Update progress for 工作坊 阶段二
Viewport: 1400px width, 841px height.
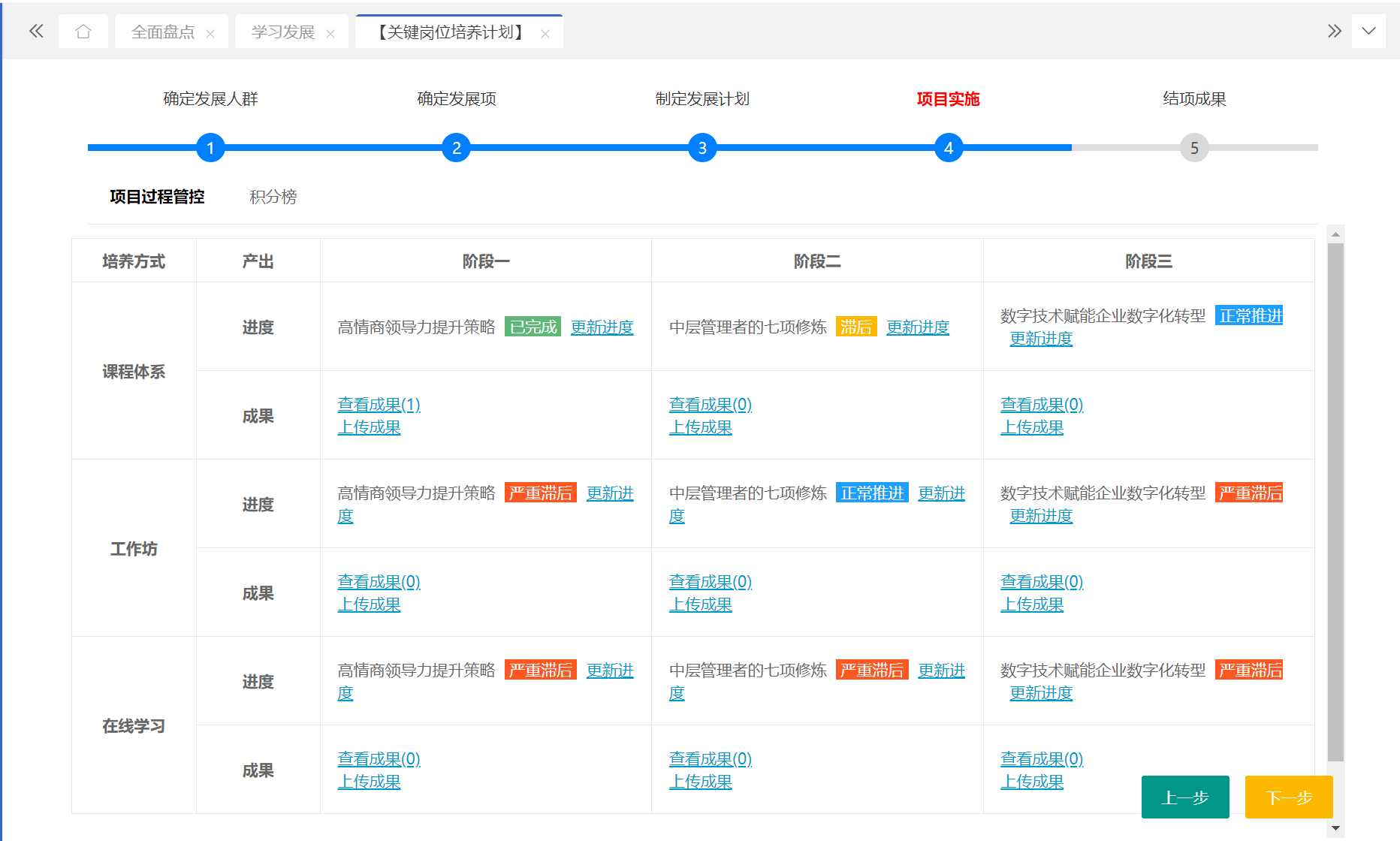tap(941, 493)
